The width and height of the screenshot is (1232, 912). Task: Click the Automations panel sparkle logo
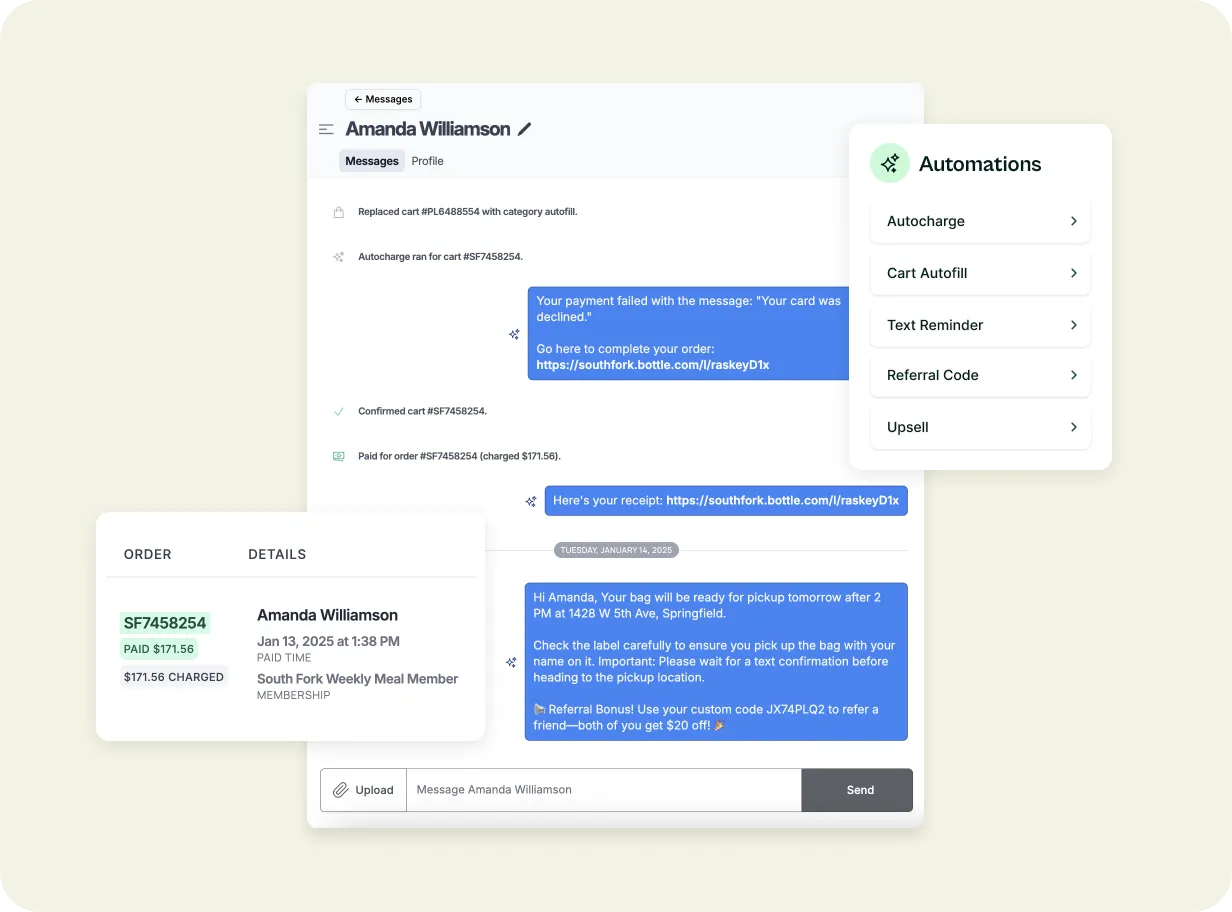[889, 163]
